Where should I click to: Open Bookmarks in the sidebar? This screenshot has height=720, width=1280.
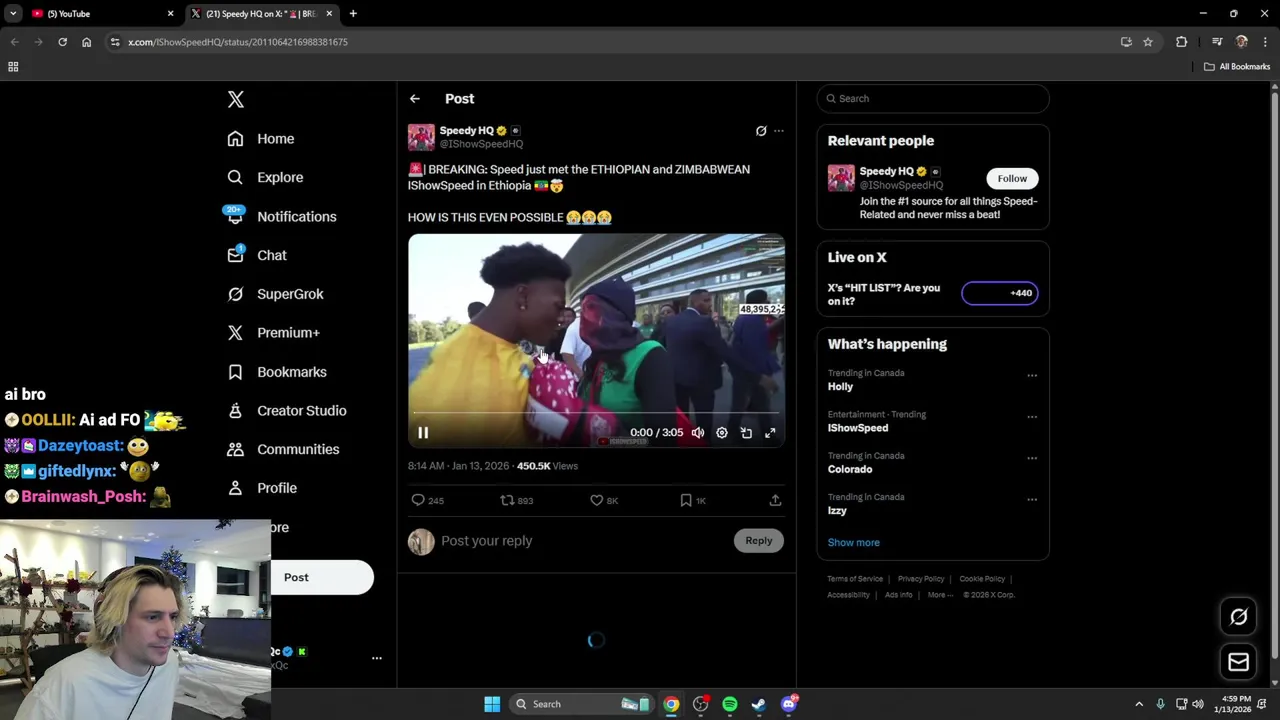click(x=277, y=372)
